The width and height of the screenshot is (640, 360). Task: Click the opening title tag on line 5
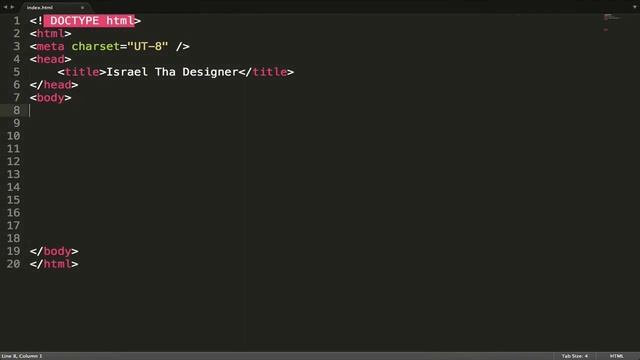[x=82, y=72]
